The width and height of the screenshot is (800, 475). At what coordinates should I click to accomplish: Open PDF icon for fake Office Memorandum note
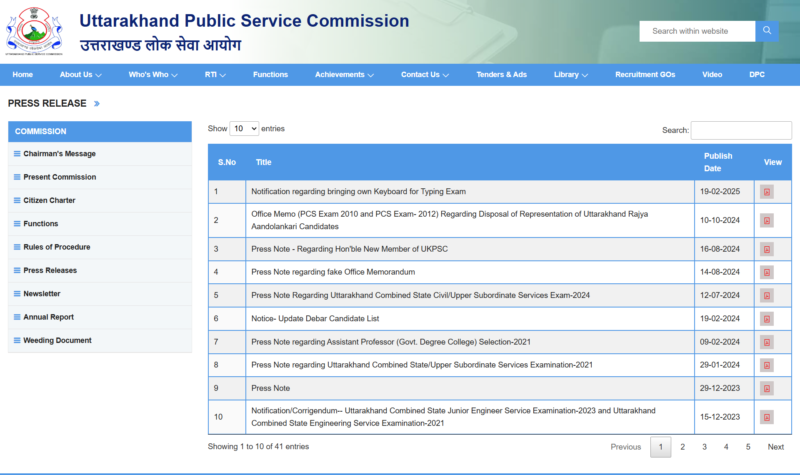[x=767, y=272]
